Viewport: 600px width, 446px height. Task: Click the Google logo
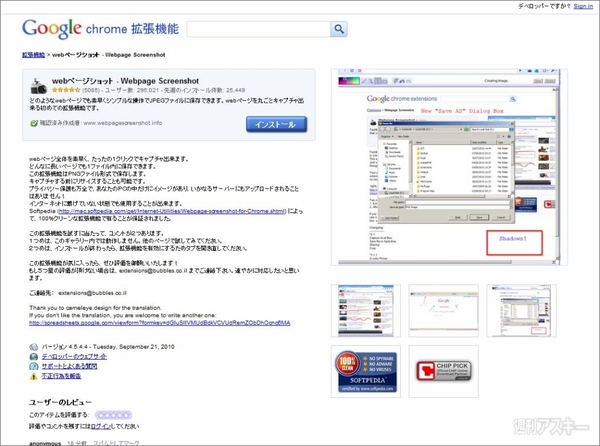tap(52, 28)
